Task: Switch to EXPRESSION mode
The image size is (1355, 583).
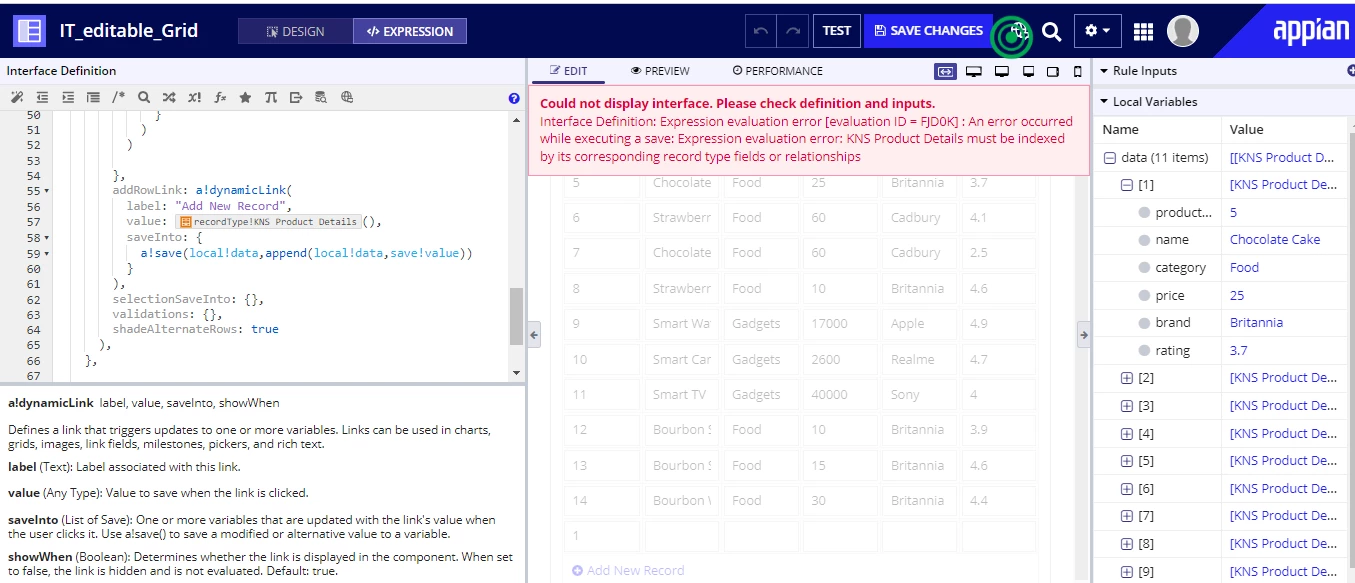Action: tap(410, 31)
